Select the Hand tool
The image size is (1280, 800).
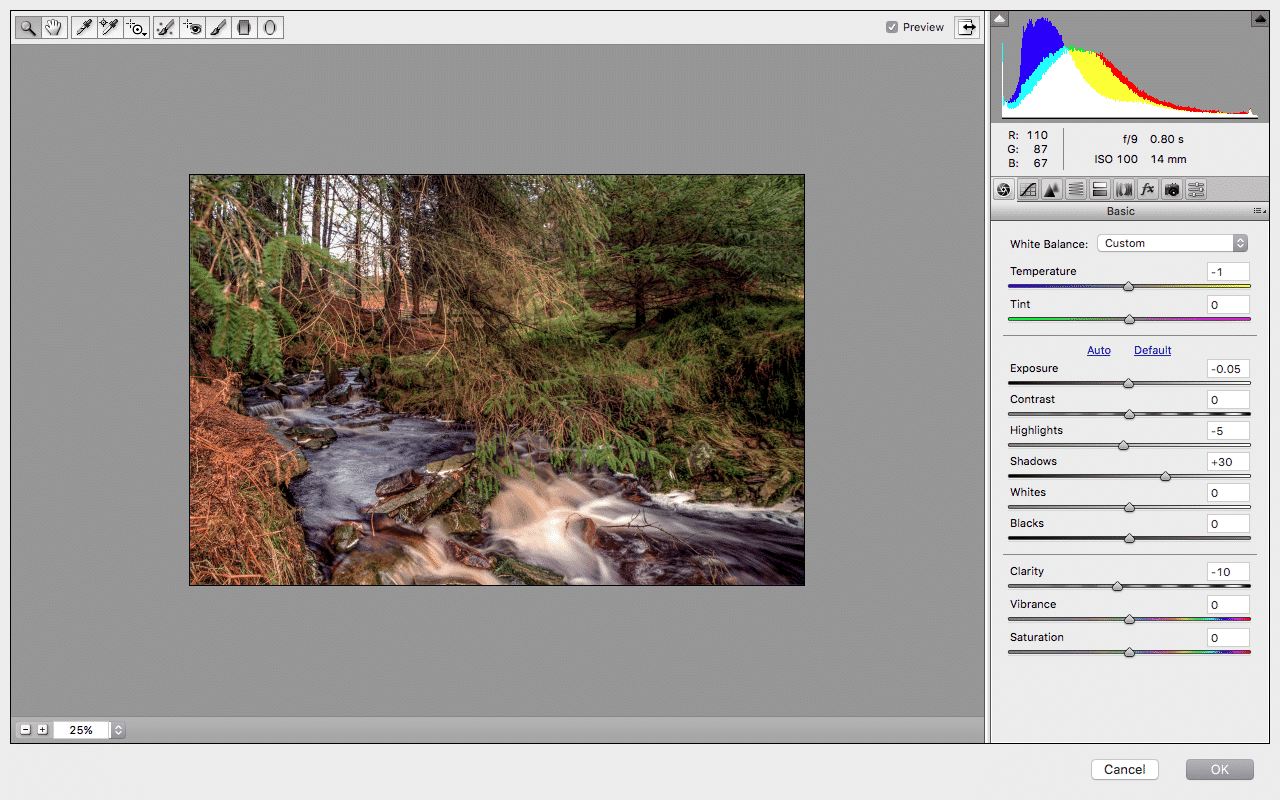pyautogui.click(x=54, y=28)
